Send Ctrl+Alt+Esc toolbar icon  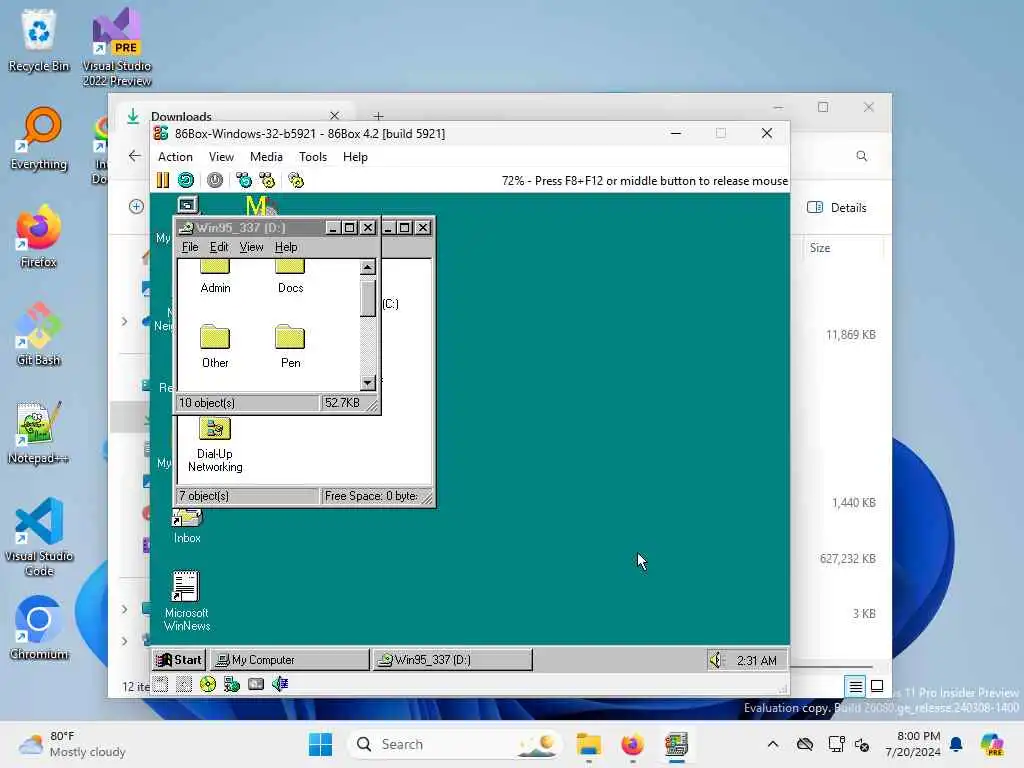pos(267,180)
